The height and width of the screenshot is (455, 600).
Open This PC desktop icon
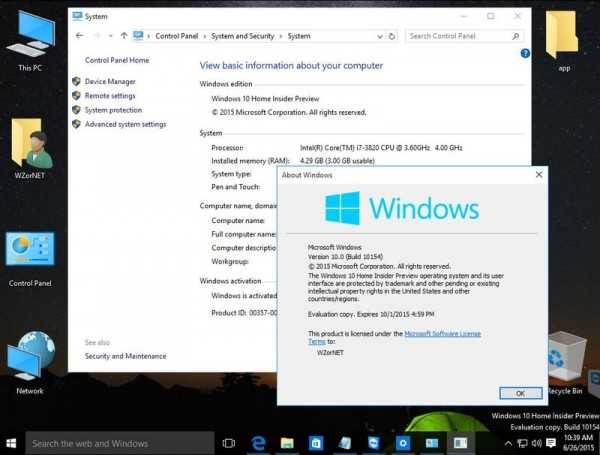(x=30, y=40)
